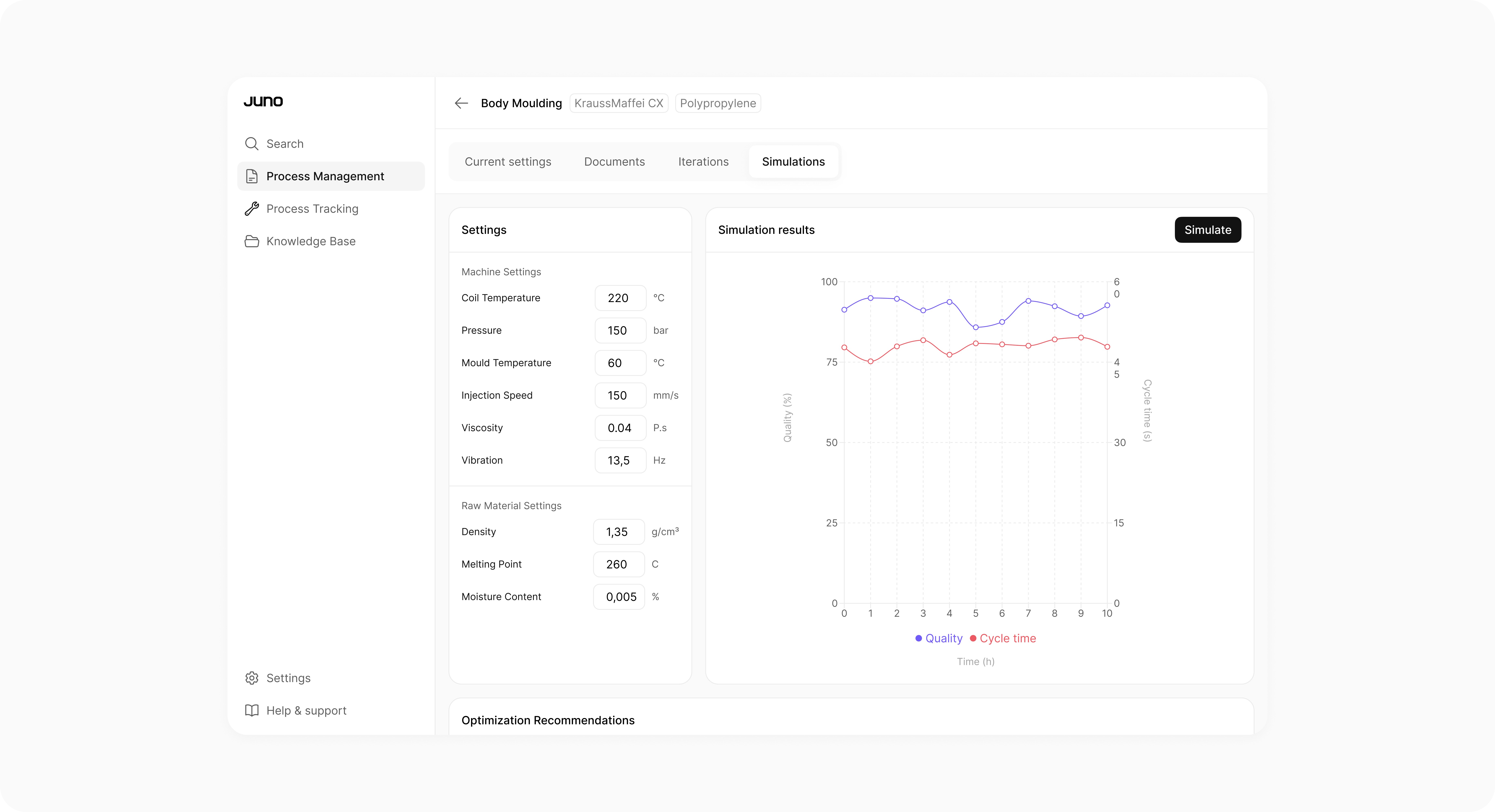The image size is (1495, 812).
Task: Click the Quality data point at hour 5
Action: tap(976, 328)
